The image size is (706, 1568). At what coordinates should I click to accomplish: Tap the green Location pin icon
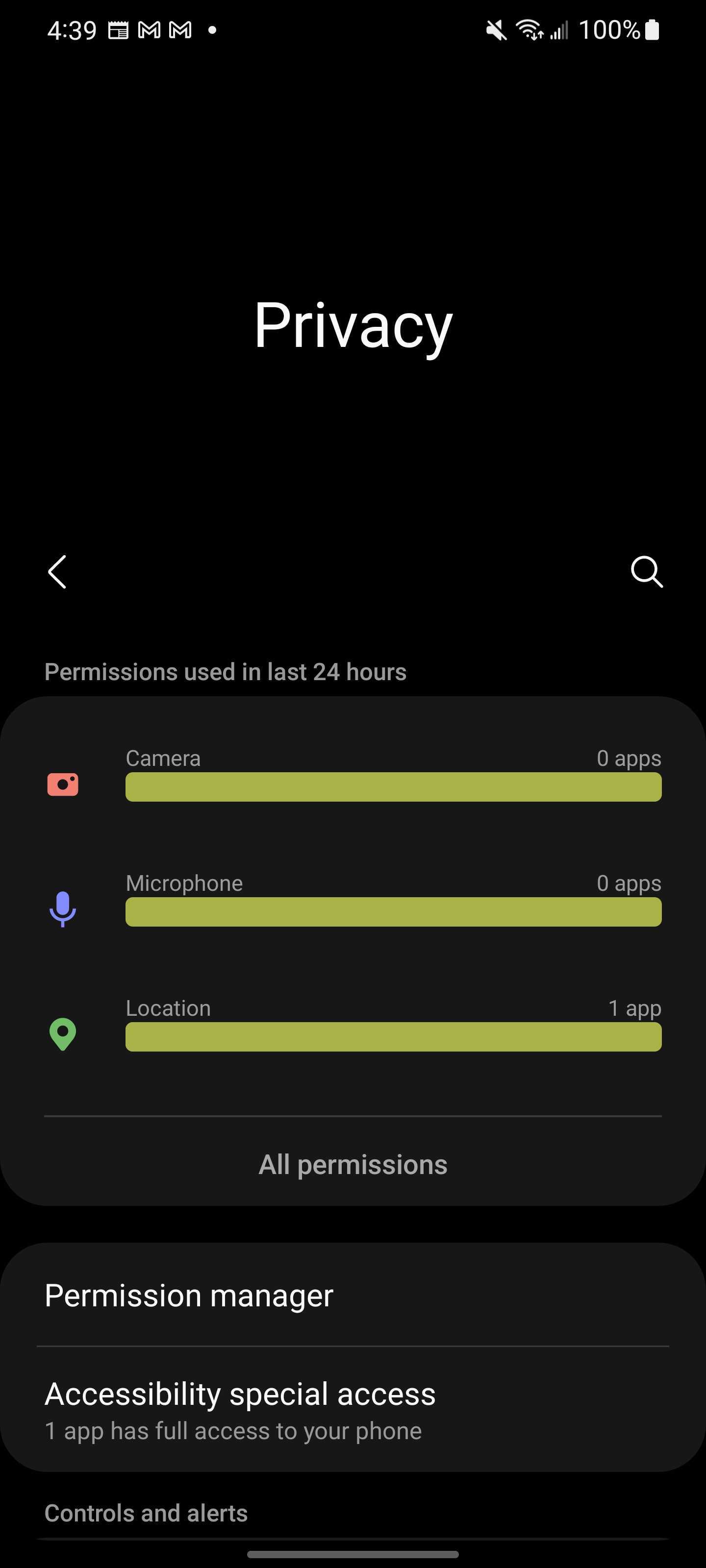[63, 1033]
